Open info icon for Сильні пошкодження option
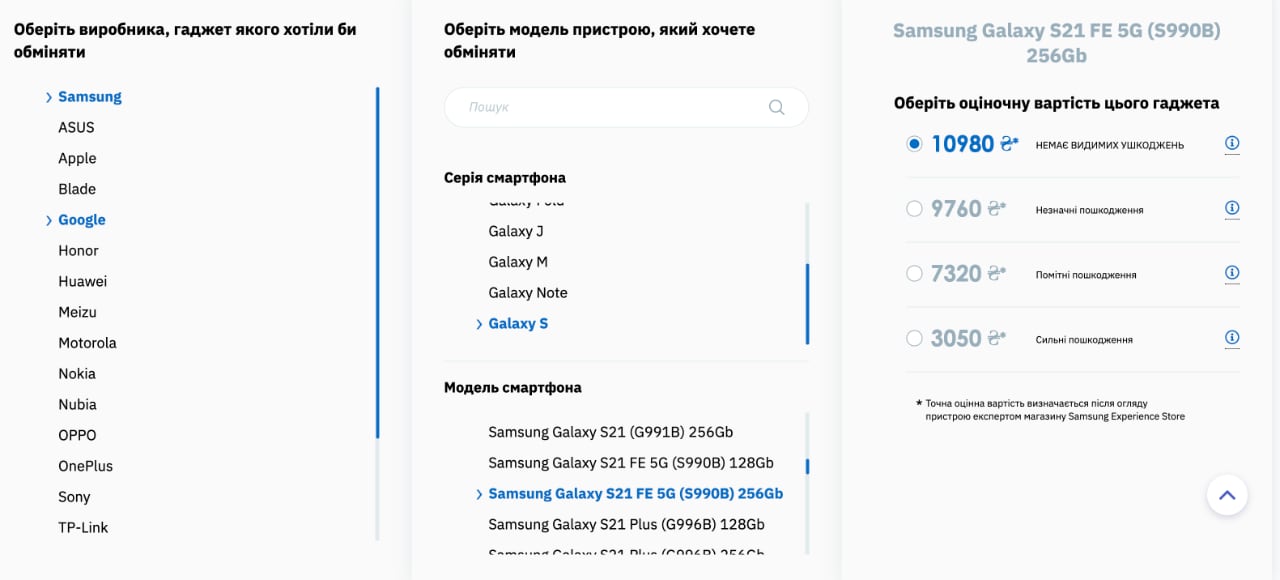 tap(1232, 338)
